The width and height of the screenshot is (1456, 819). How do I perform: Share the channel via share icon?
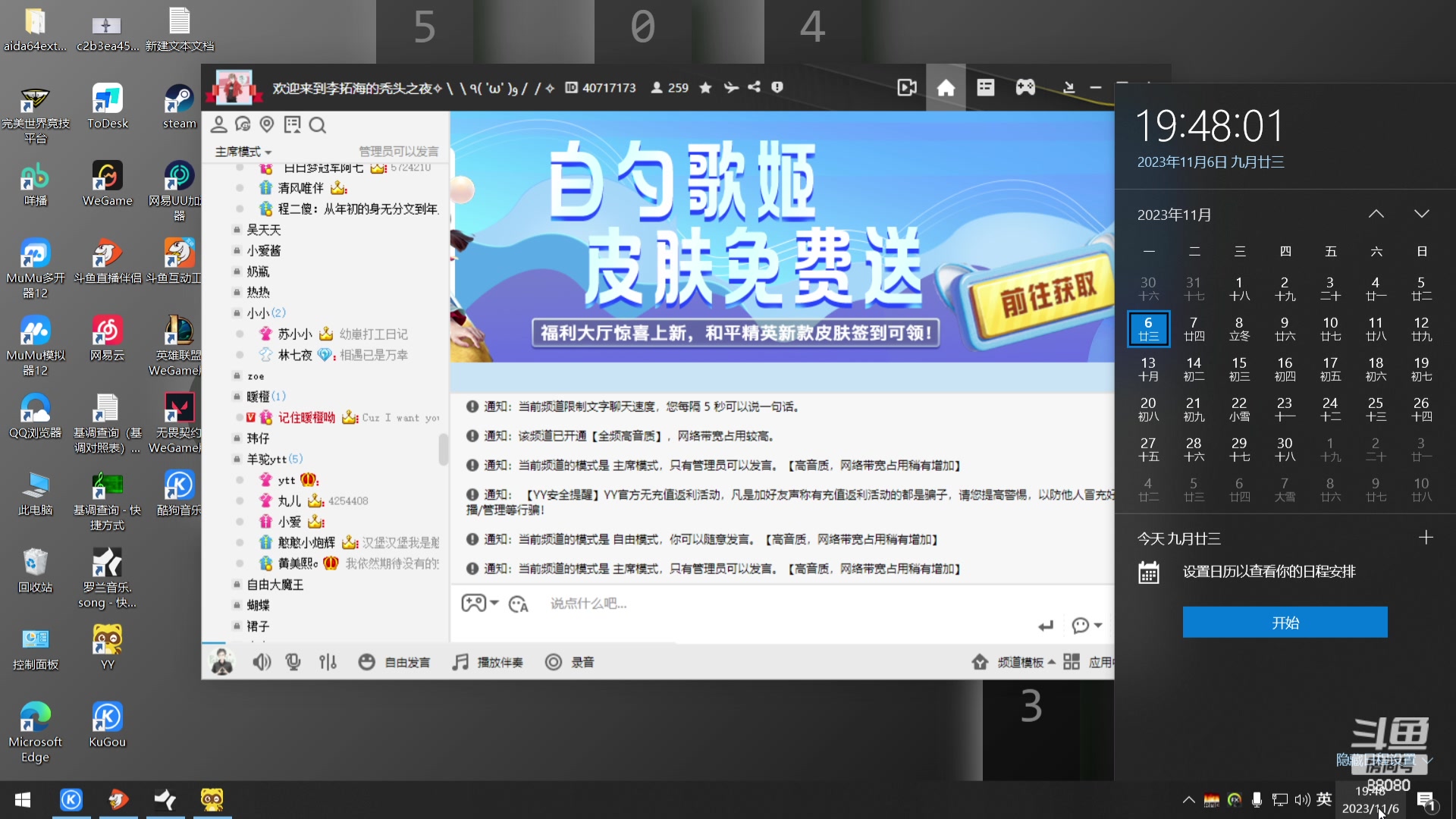click(x=754, y=87)
